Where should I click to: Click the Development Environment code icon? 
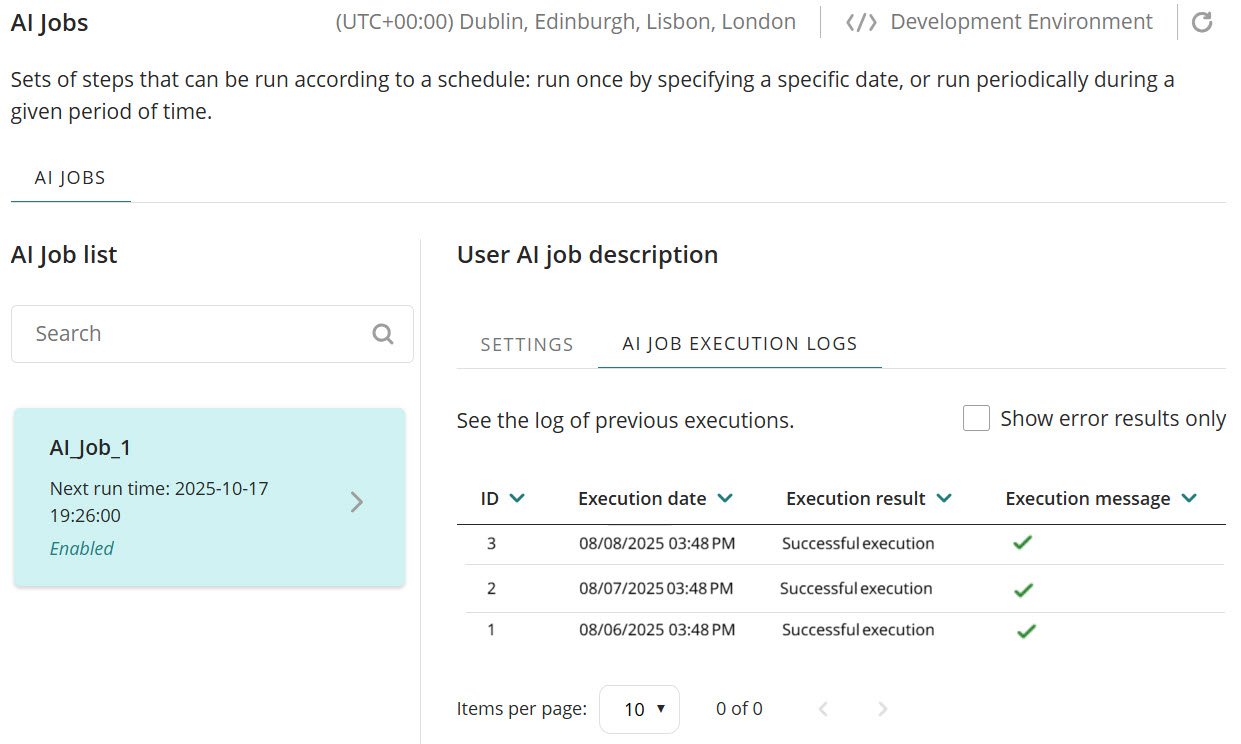(x=862, y=22)
